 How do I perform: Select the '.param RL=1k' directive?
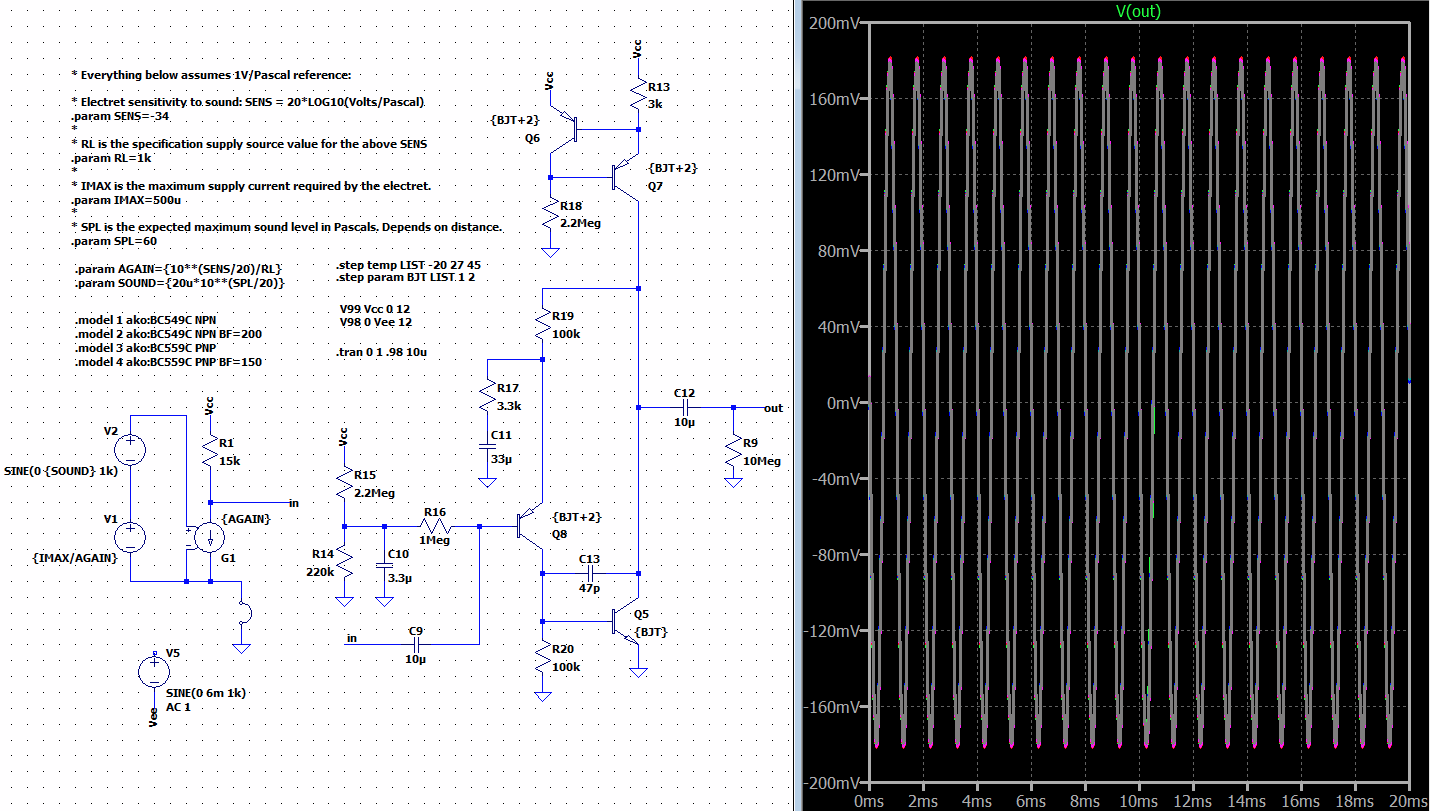click(x=111, y=158)
